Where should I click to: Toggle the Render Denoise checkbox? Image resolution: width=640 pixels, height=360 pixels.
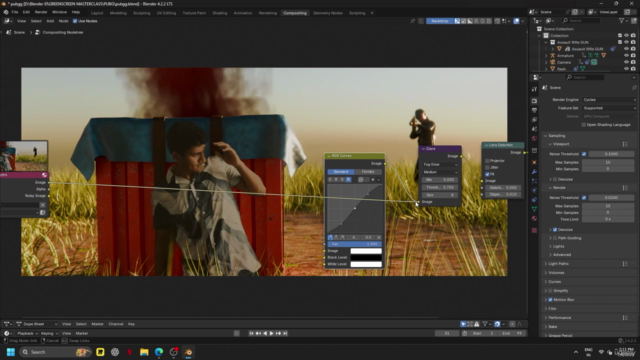(x=555, y=230)
